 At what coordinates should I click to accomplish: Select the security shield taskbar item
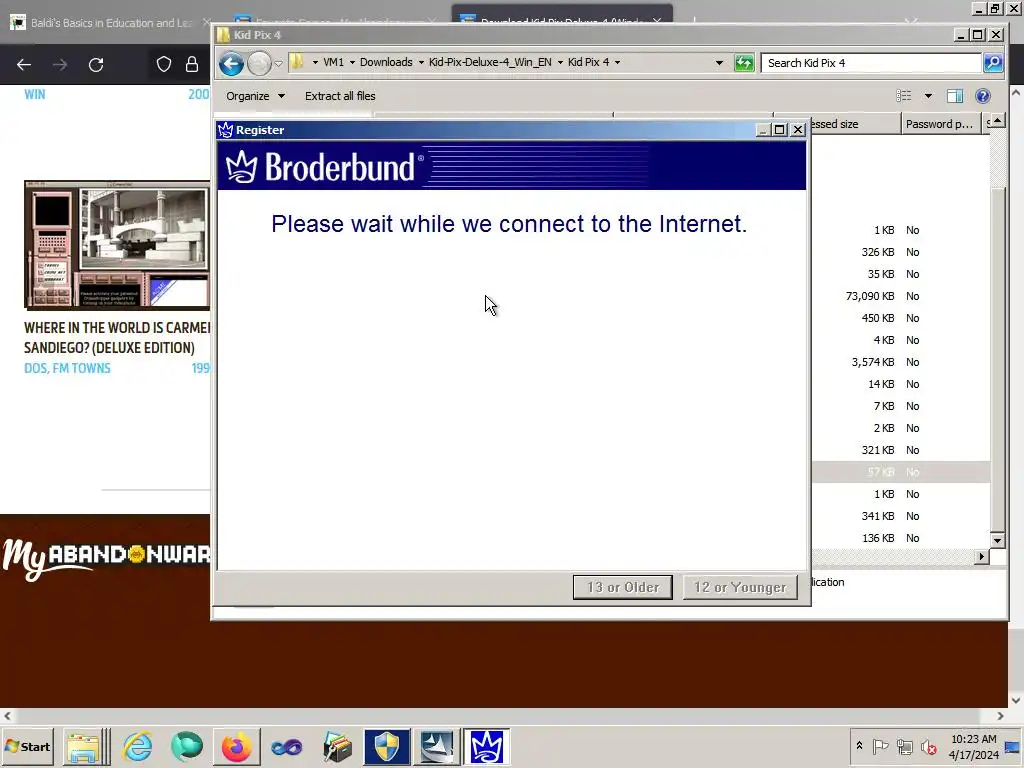coord(387,746)
